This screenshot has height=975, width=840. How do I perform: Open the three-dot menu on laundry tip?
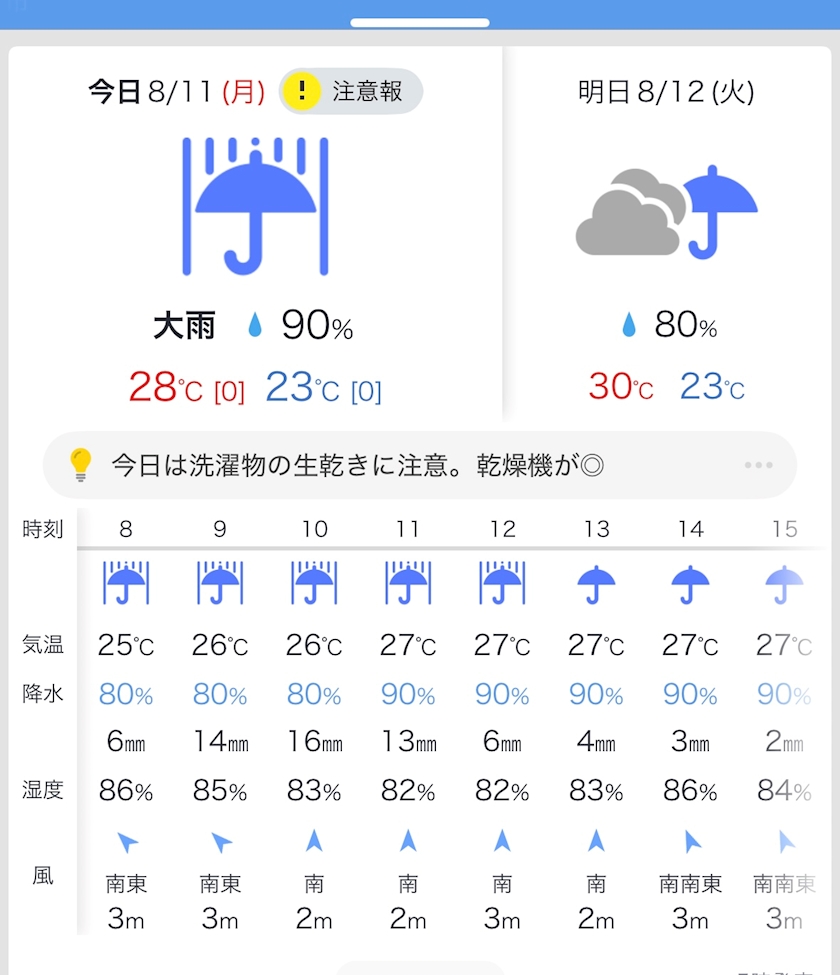click(758, 466)
